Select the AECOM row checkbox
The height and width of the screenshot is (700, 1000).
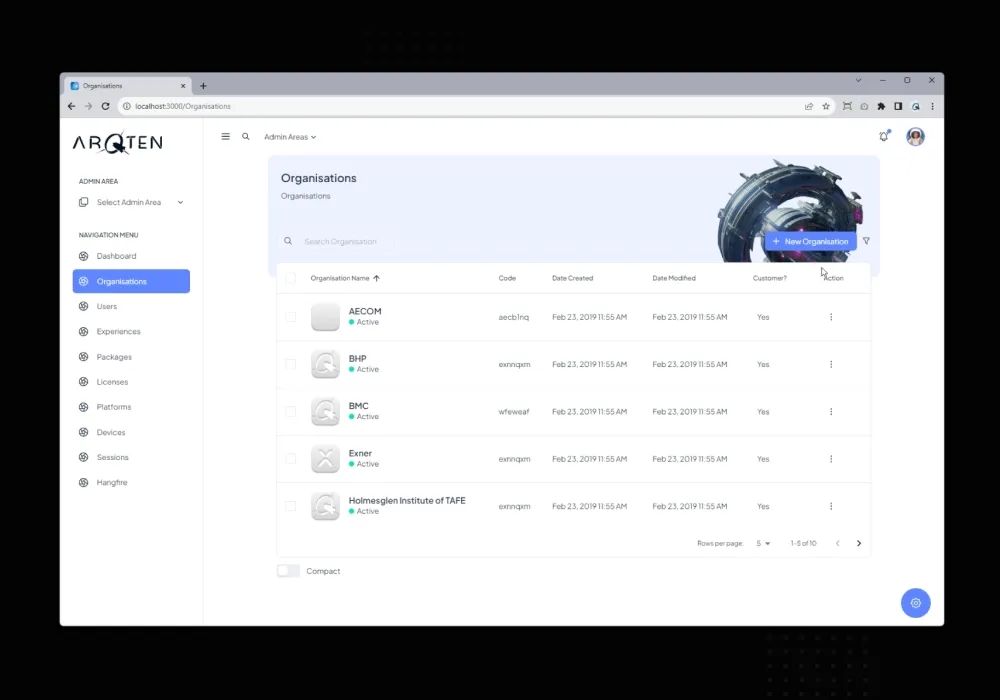(x=291, y=317)
